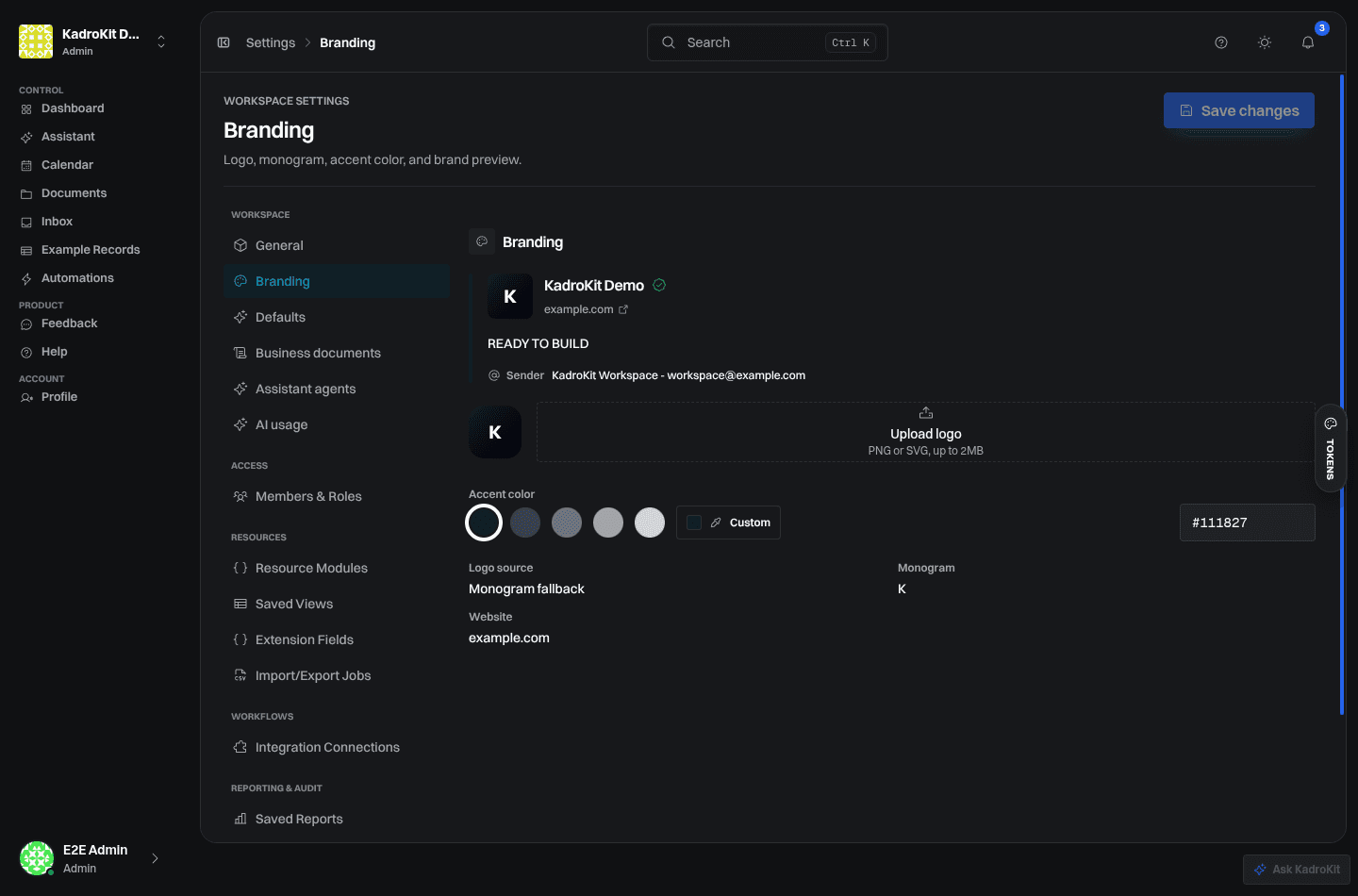Click the Profile user icon
1358x896 pixels.
click(26, 398)
